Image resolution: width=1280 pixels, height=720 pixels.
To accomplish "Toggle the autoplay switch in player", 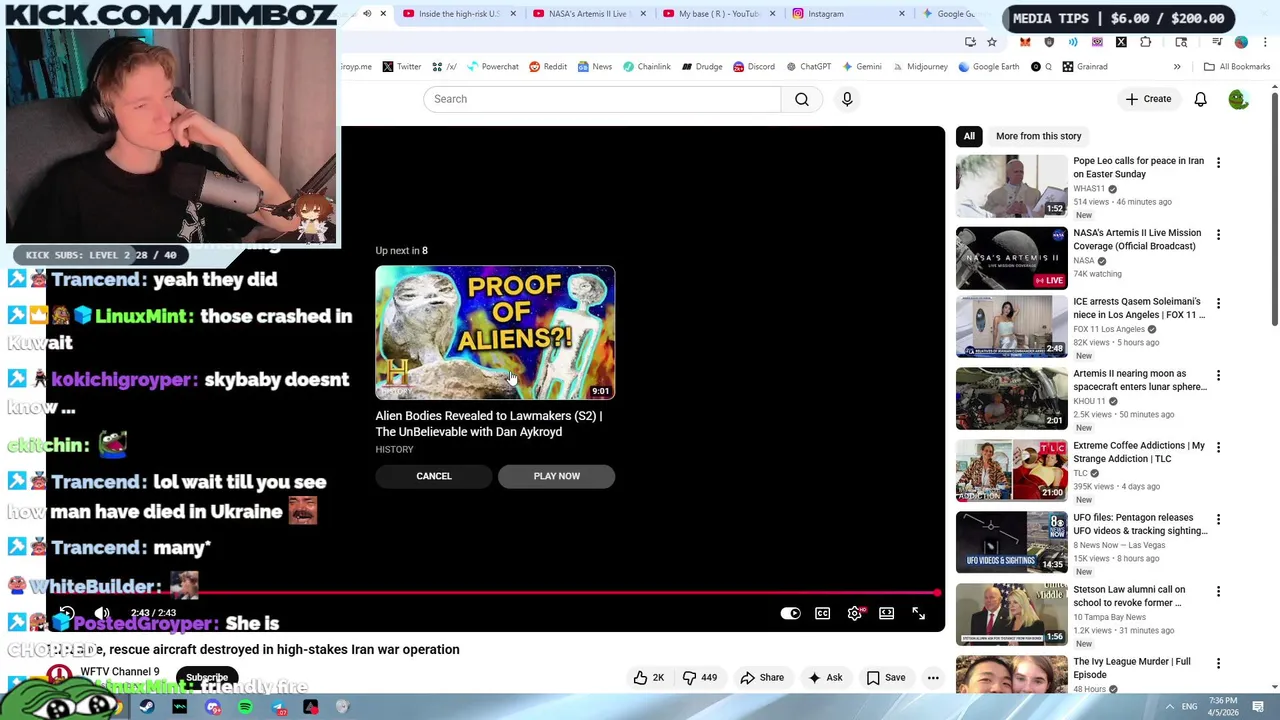I will 790,613.
